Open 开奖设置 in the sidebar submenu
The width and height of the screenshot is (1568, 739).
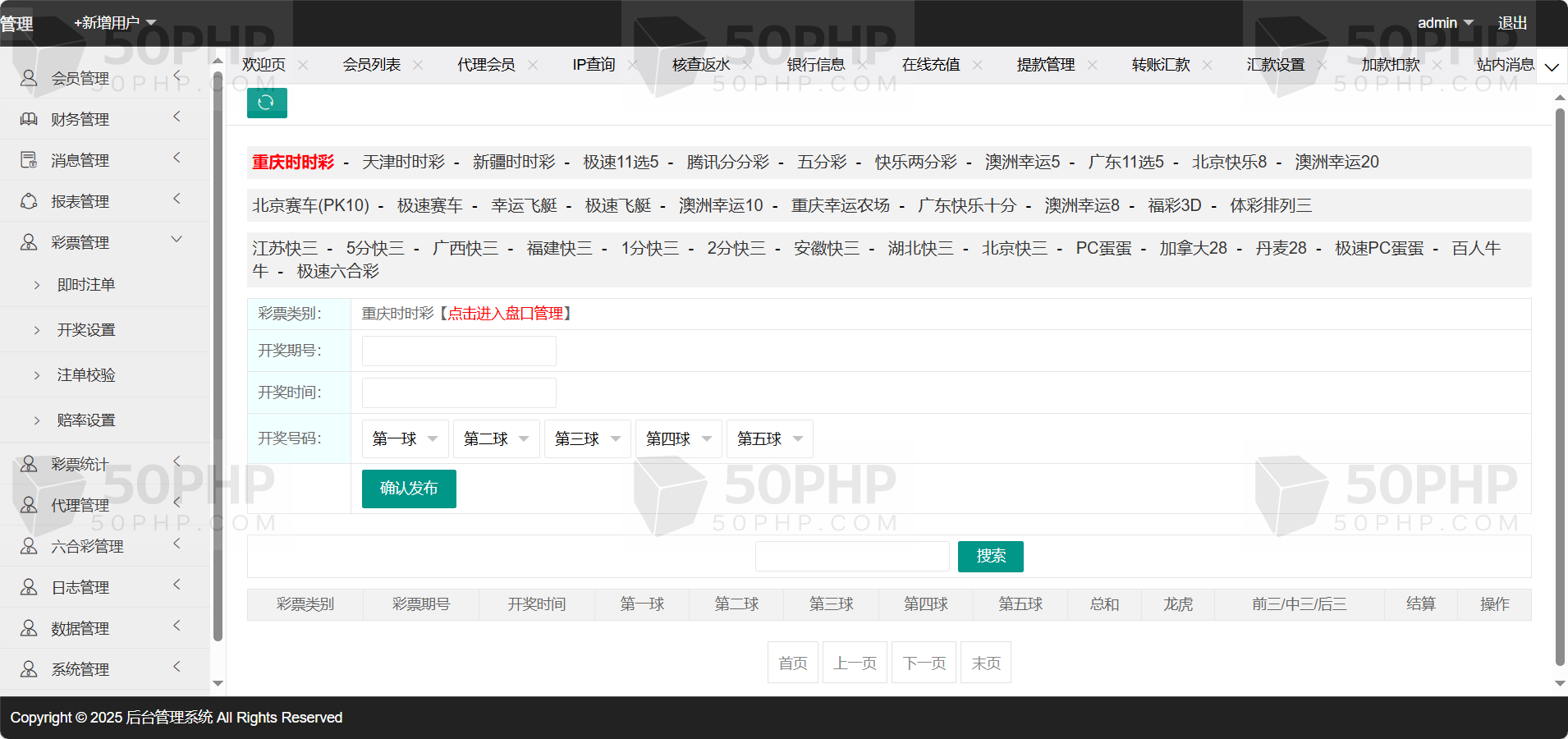[x=86, y=330]
